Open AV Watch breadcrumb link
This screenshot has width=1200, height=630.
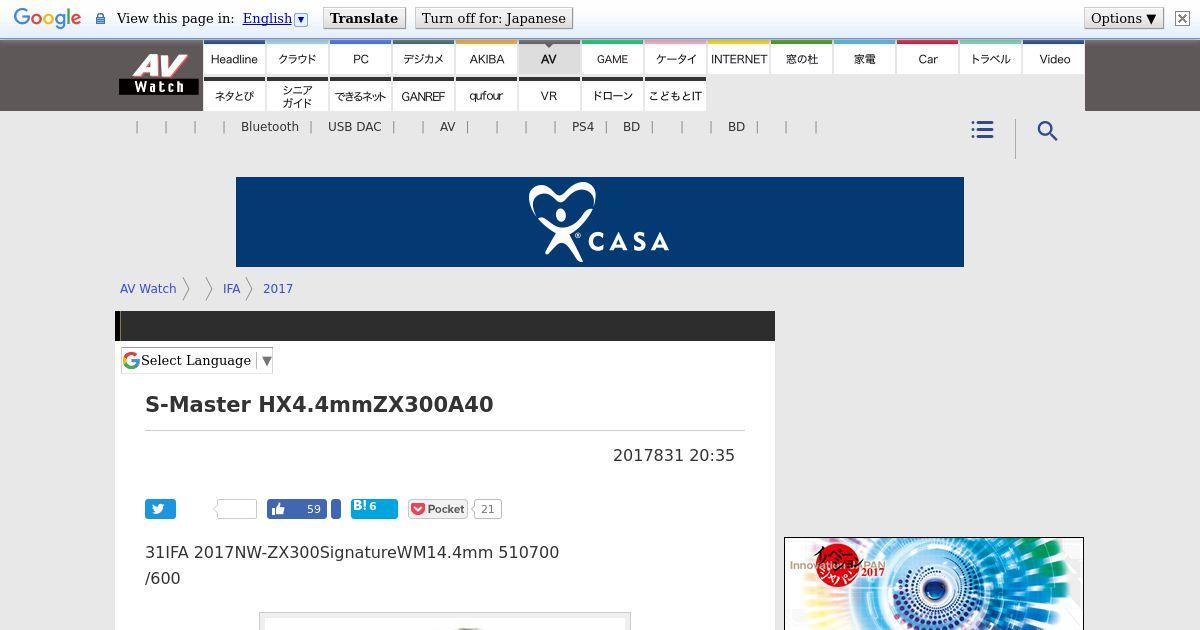pos(148,288)
